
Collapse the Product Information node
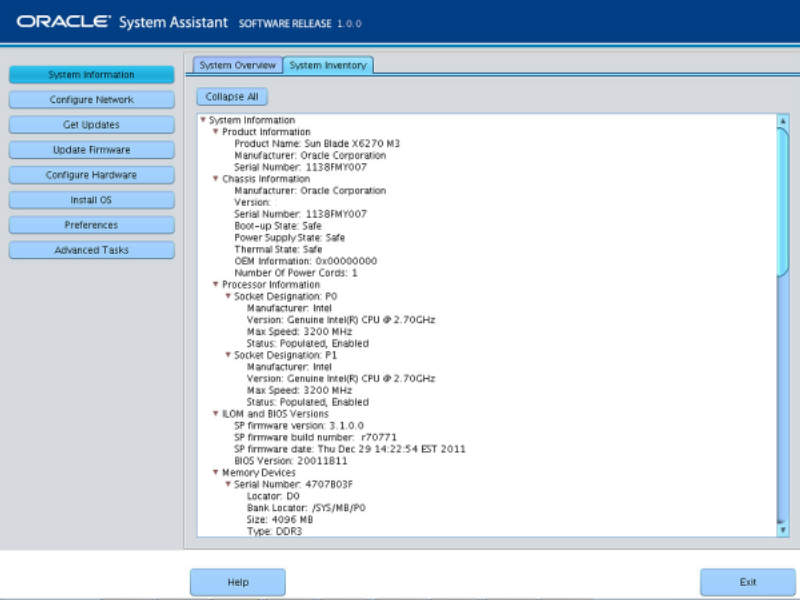pyautogui.click(x=215, y=132)
